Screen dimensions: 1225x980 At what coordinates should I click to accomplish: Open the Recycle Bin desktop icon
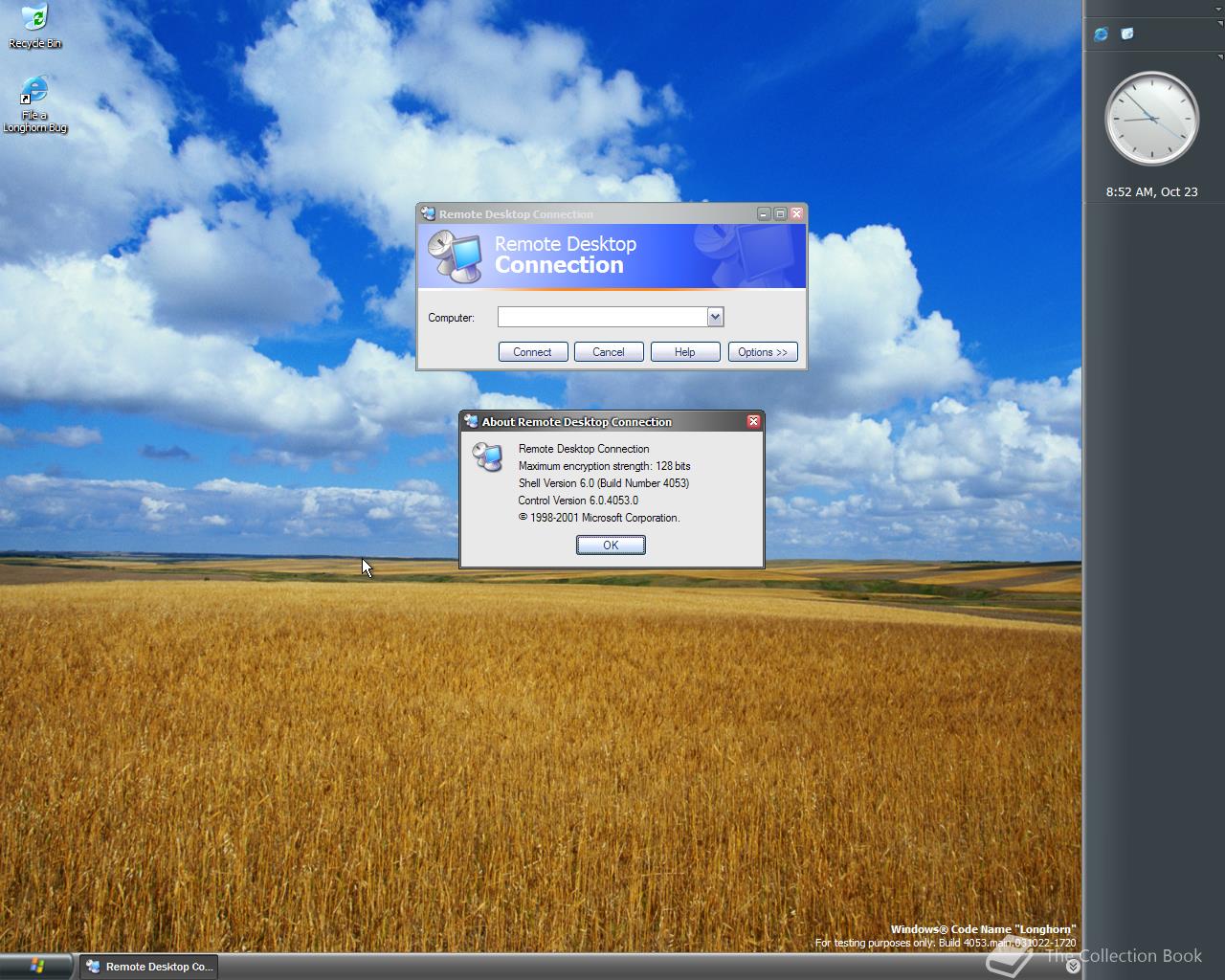click(x=34, y=26)
